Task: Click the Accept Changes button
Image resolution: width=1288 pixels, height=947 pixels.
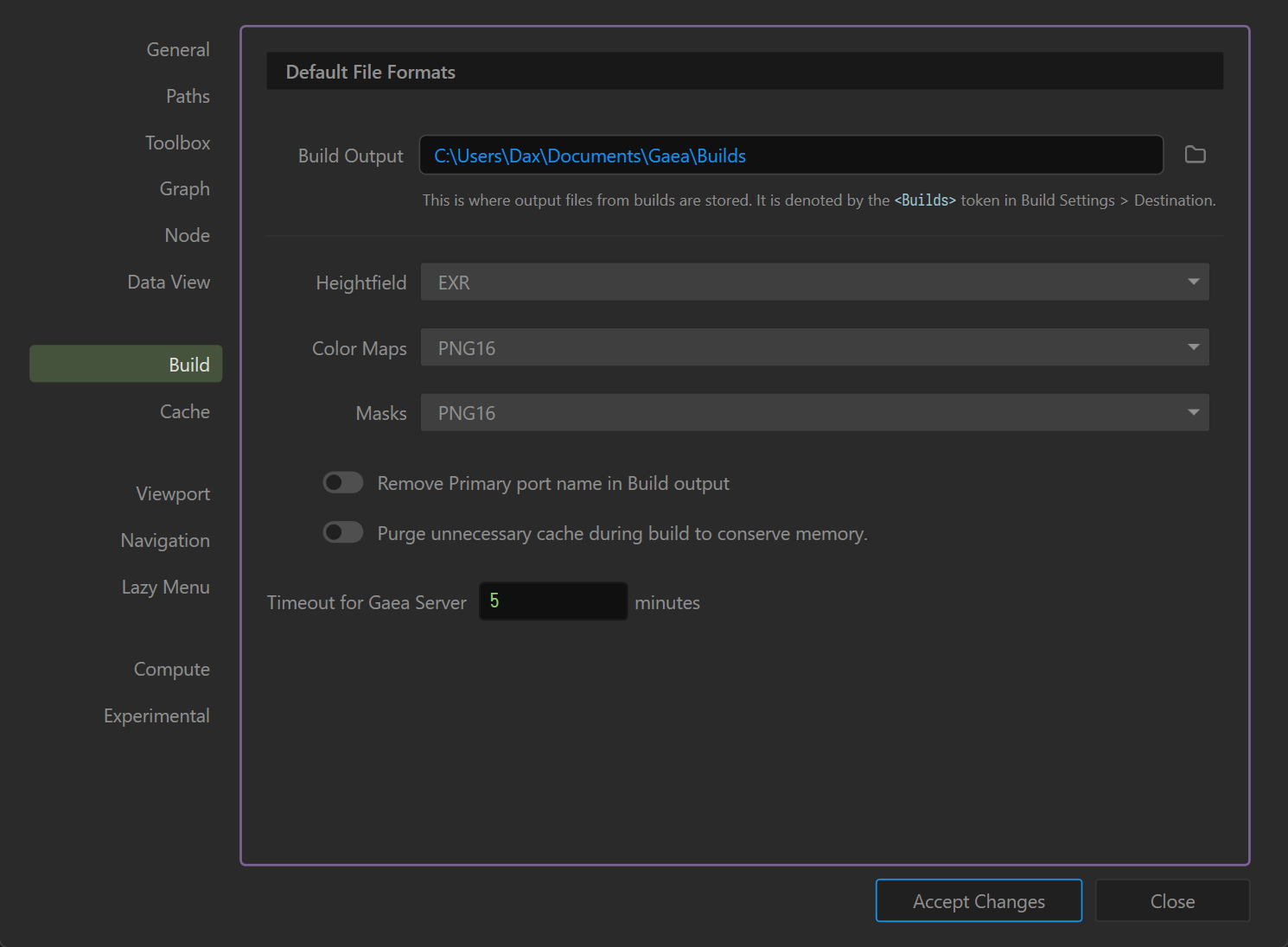Action: coord(979,900)
